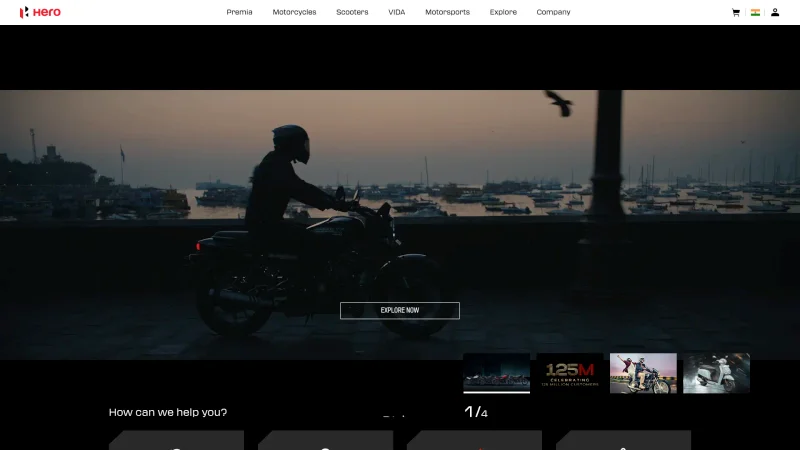800x450 pixels.
Task: Open the Explore menu
Action: click(x=503, y=12)
